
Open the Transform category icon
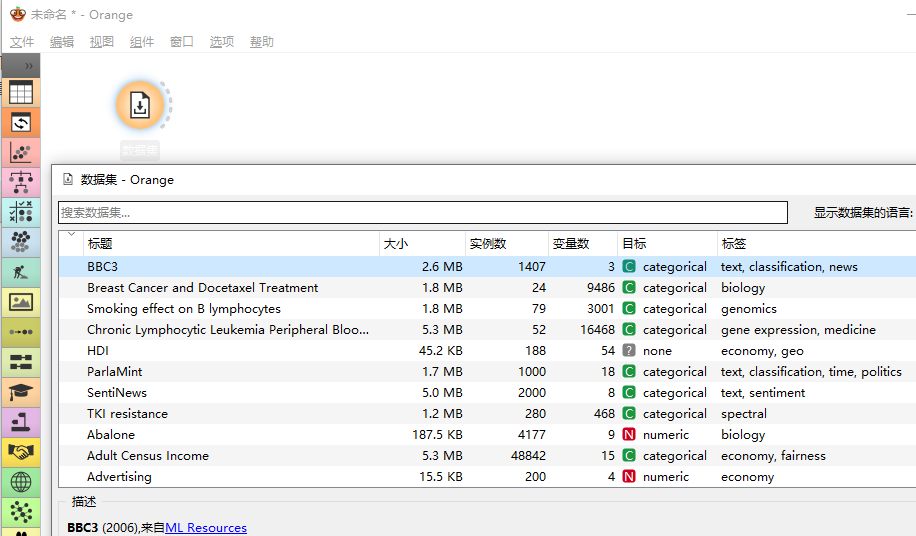[x=21, y=123]
